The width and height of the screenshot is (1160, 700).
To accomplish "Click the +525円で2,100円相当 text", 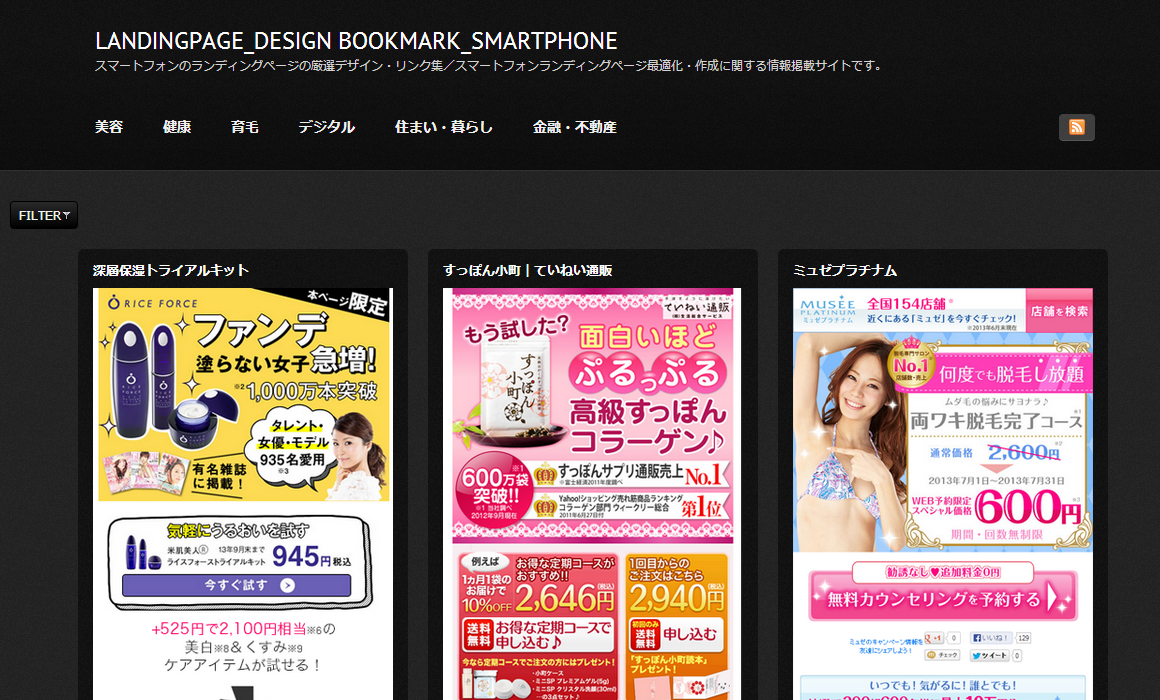I will point(229,629).
